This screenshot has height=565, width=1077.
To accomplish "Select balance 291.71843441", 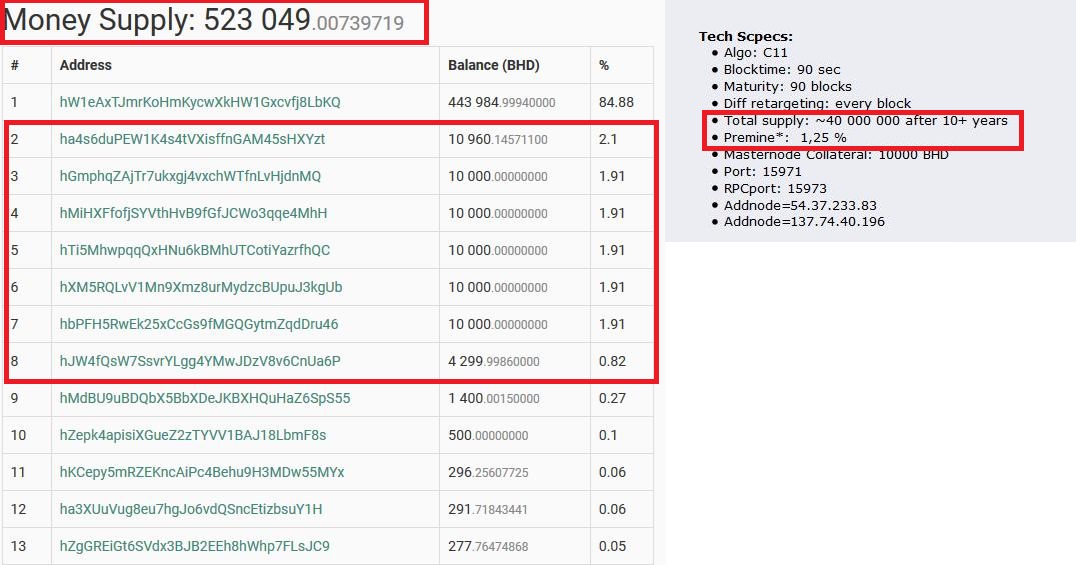I will click(488, 510).
